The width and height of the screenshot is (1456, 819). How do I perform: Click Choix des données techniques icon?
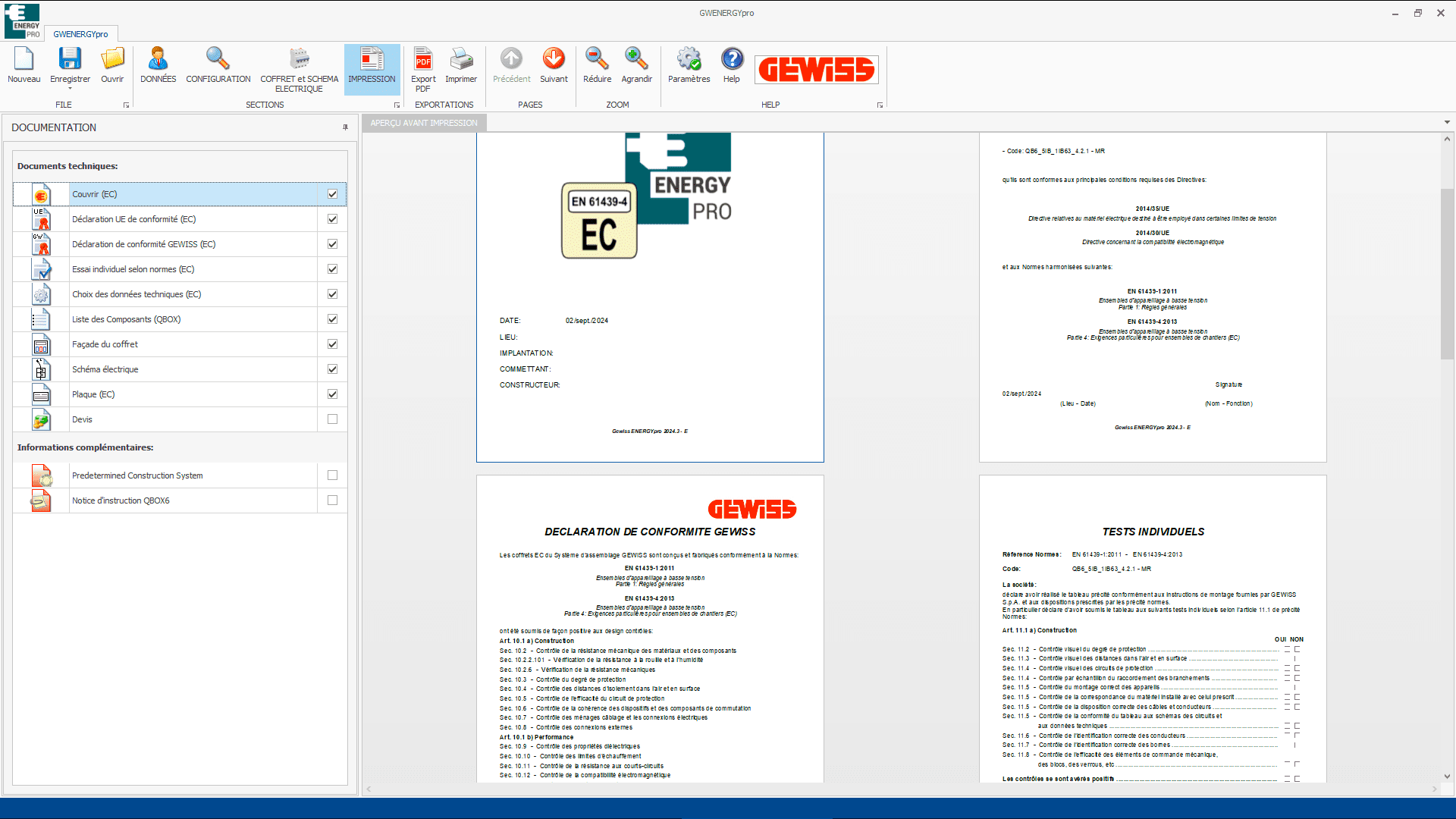tap(41, 294)
